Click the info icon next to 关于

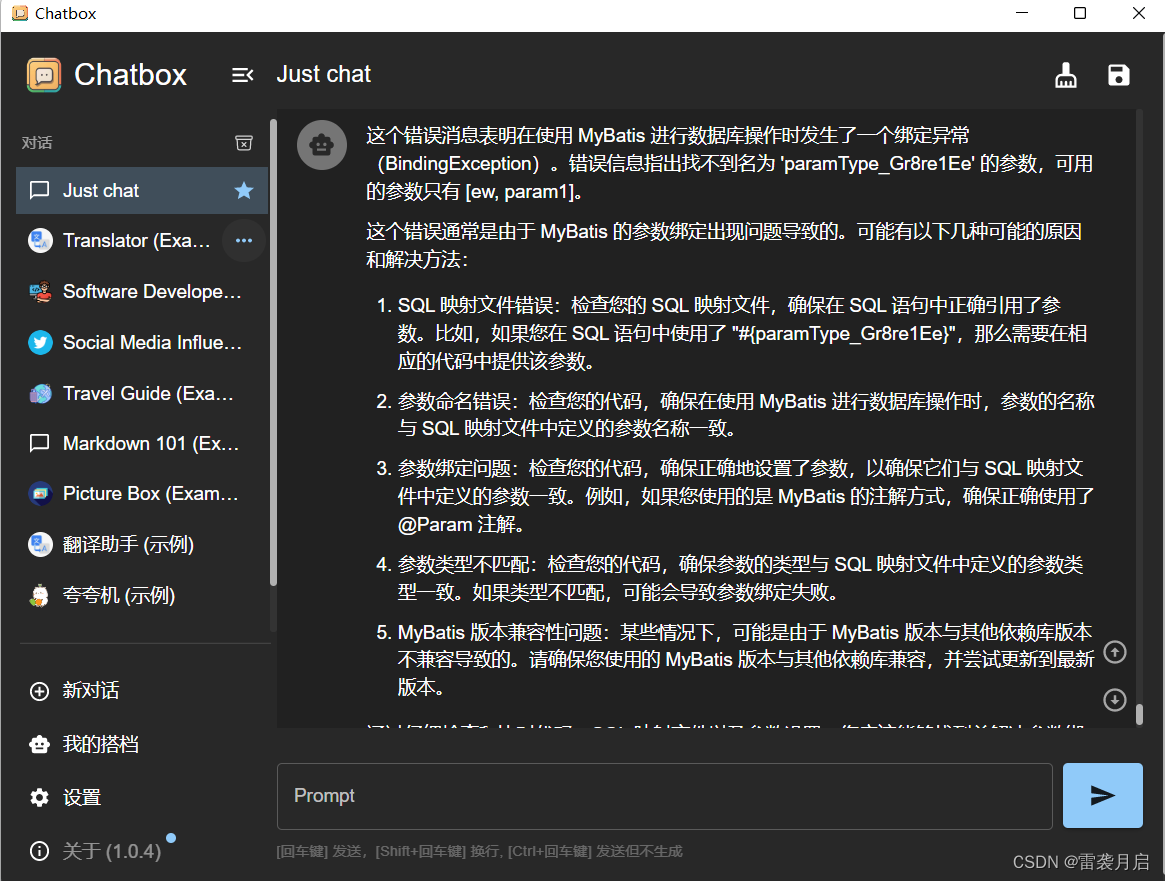39,851
